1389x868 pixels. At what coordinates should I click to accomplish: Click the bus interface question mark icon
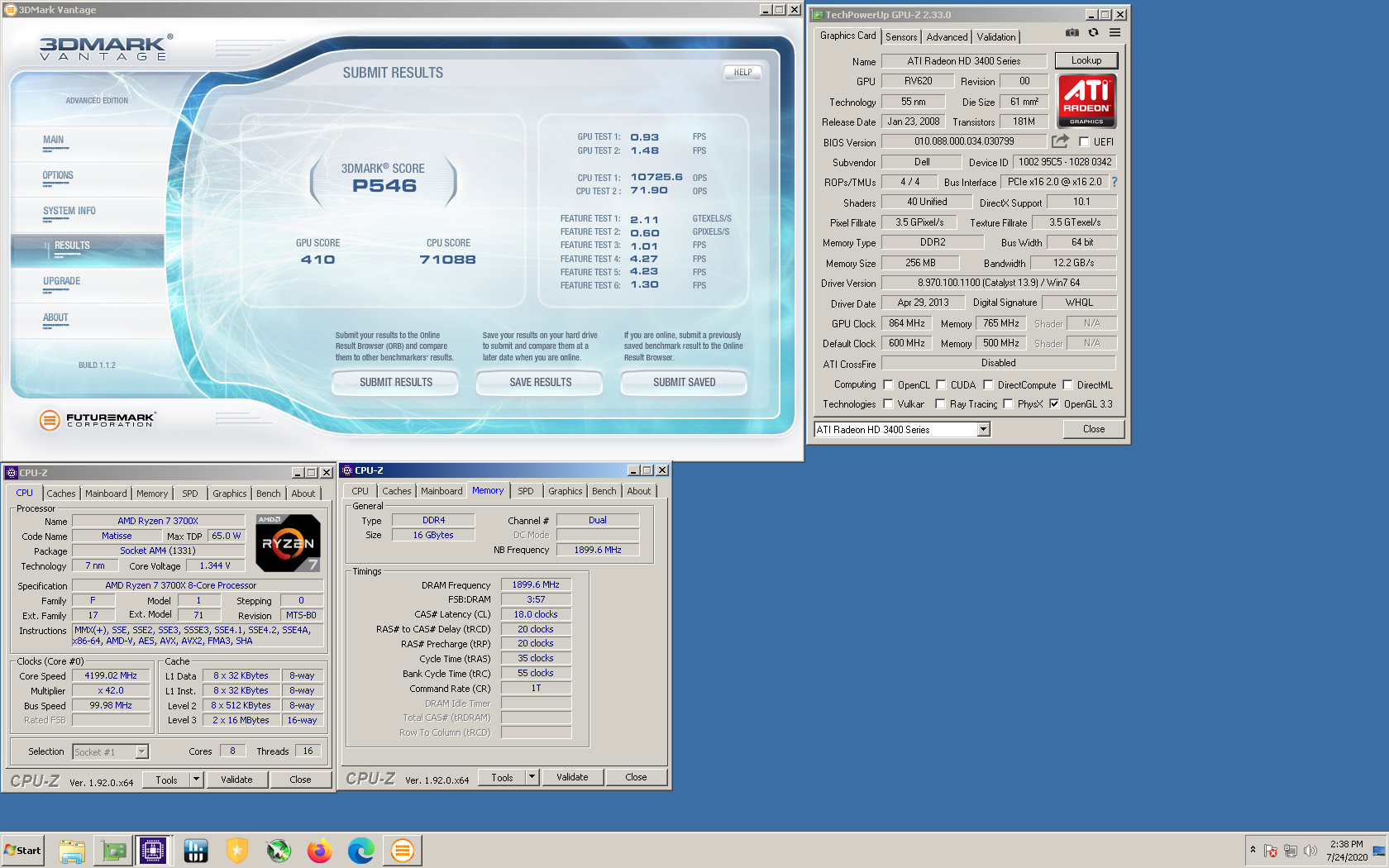click(1114, 182)
